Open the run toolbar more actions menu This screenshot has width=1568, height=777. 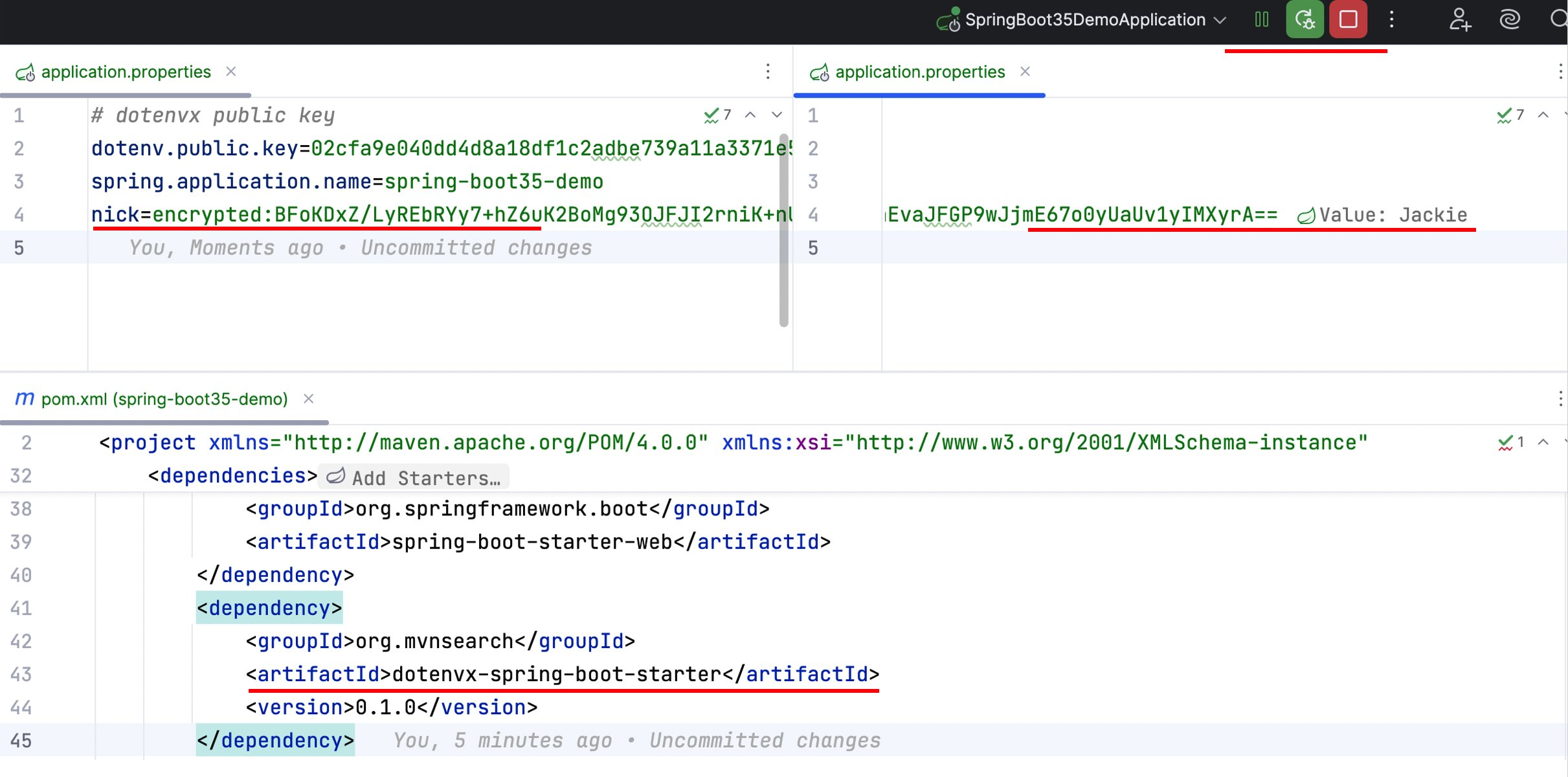(1391, 19)
